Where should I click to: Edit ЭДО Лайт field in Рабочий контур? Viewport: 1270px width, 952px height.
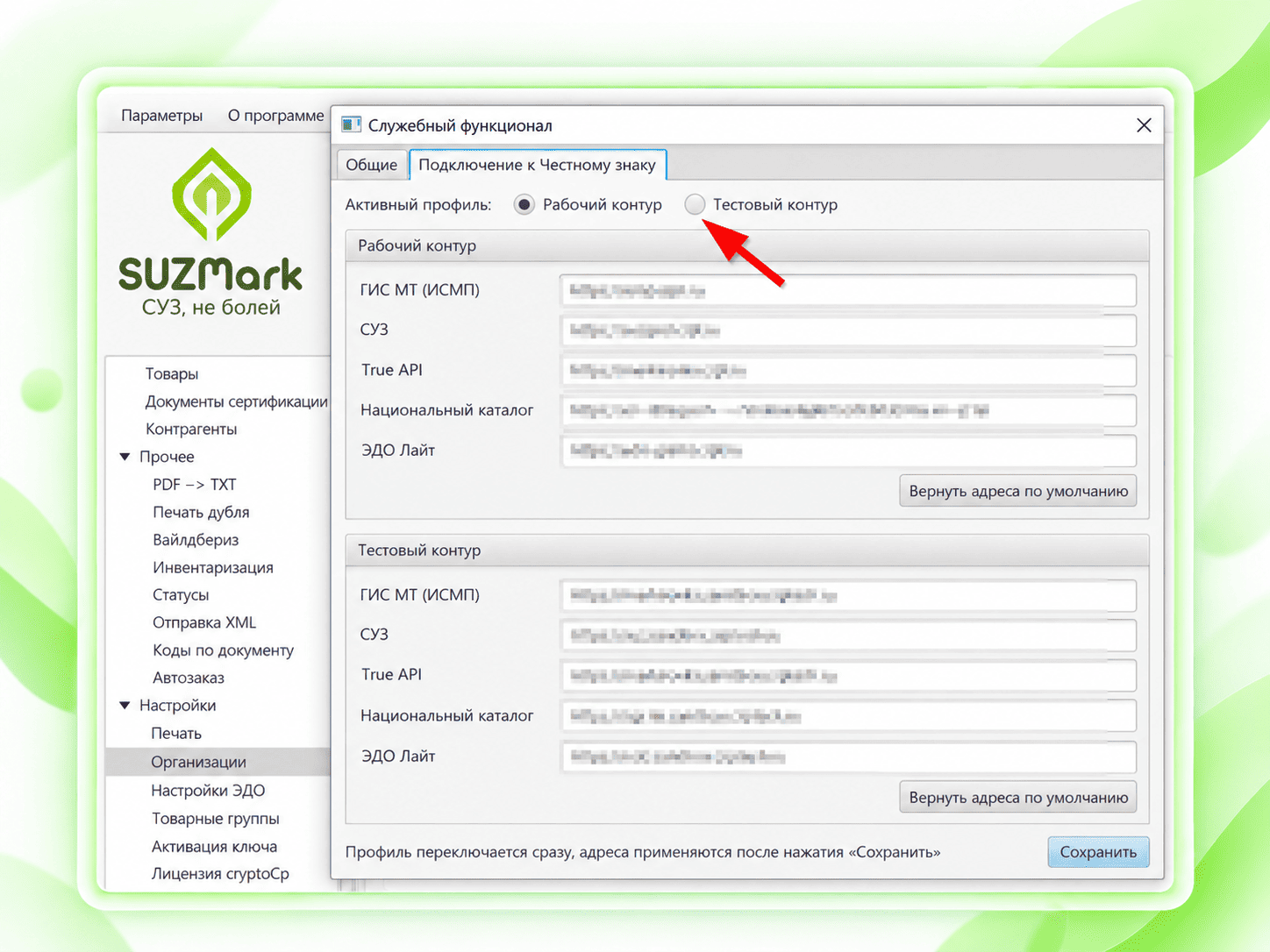pyautogui.click(x=848, y=451)
